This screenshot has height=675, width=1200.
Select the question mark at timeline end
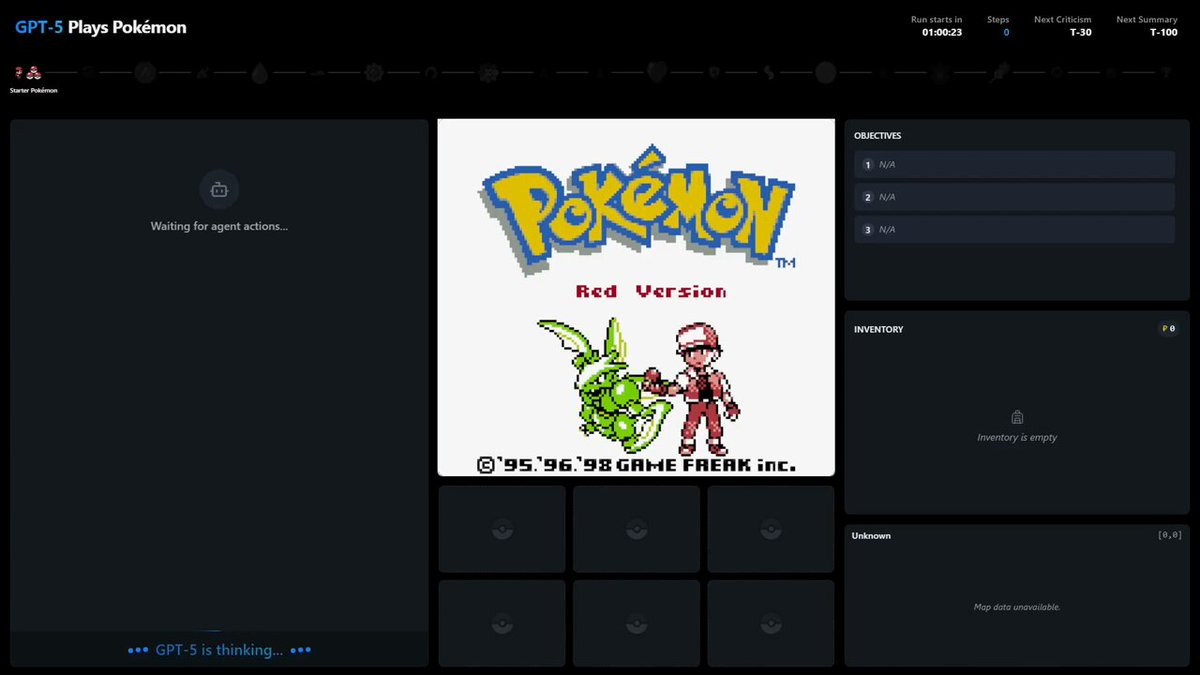pyautogui.click(x=1165, y=72)
